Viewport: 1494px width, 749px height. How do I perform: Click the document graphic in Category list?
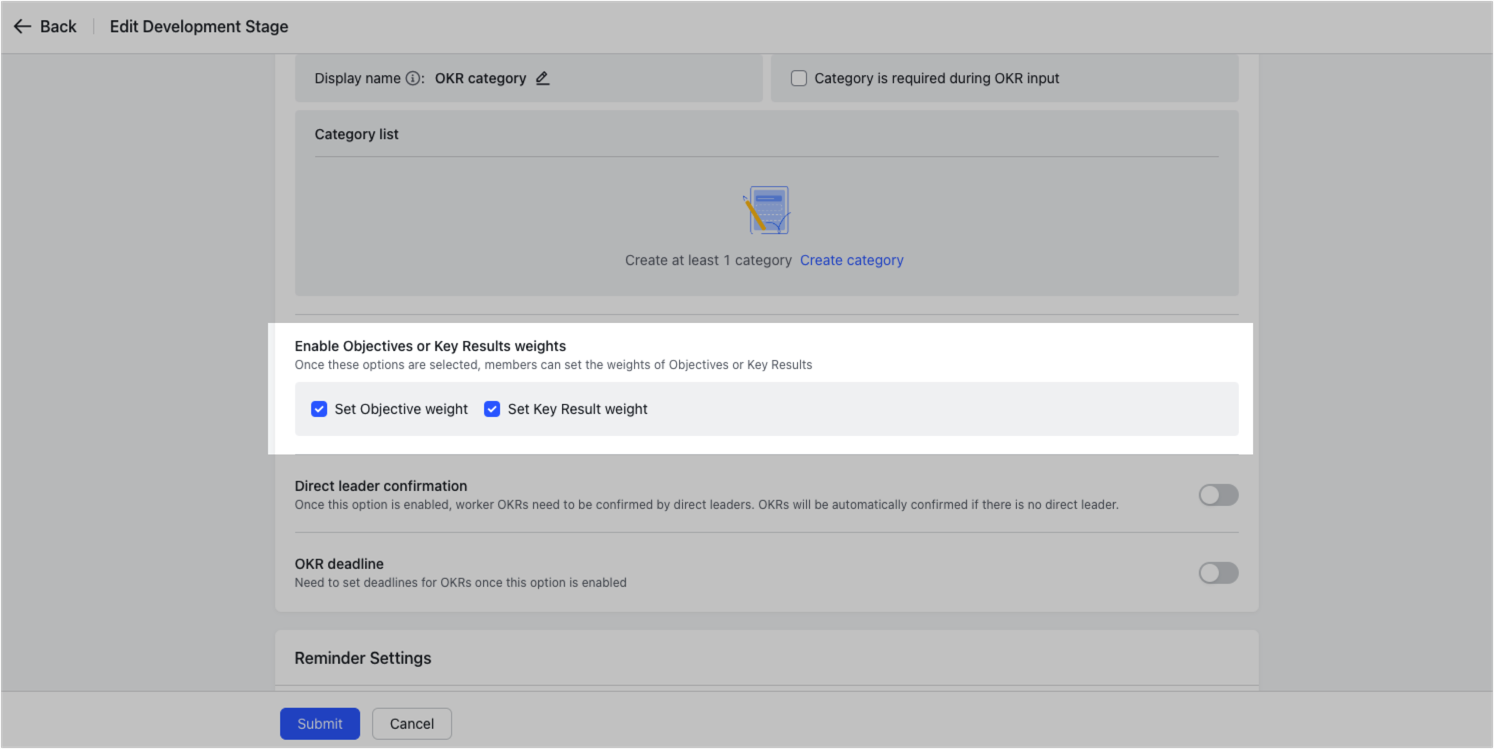pyautogui.click(x=766, y=210)
